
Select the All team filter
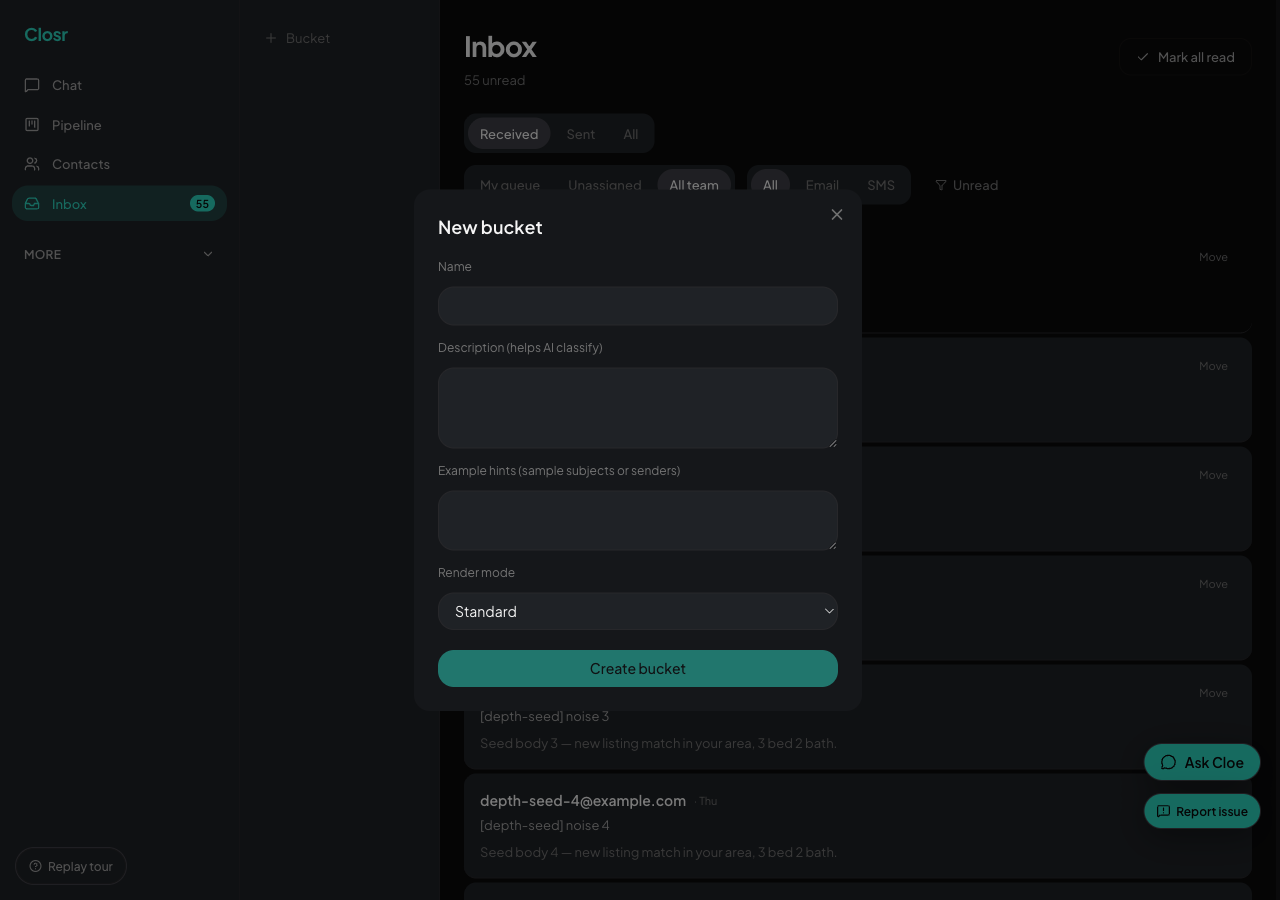click(x=694, y=185)
